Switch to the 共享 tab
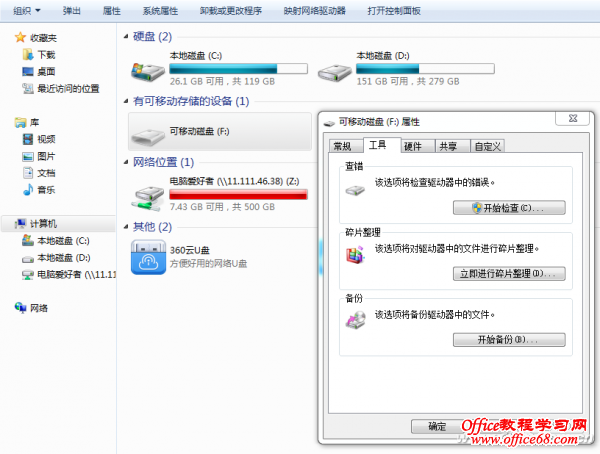The image size is (600, 454). [452, 146]
